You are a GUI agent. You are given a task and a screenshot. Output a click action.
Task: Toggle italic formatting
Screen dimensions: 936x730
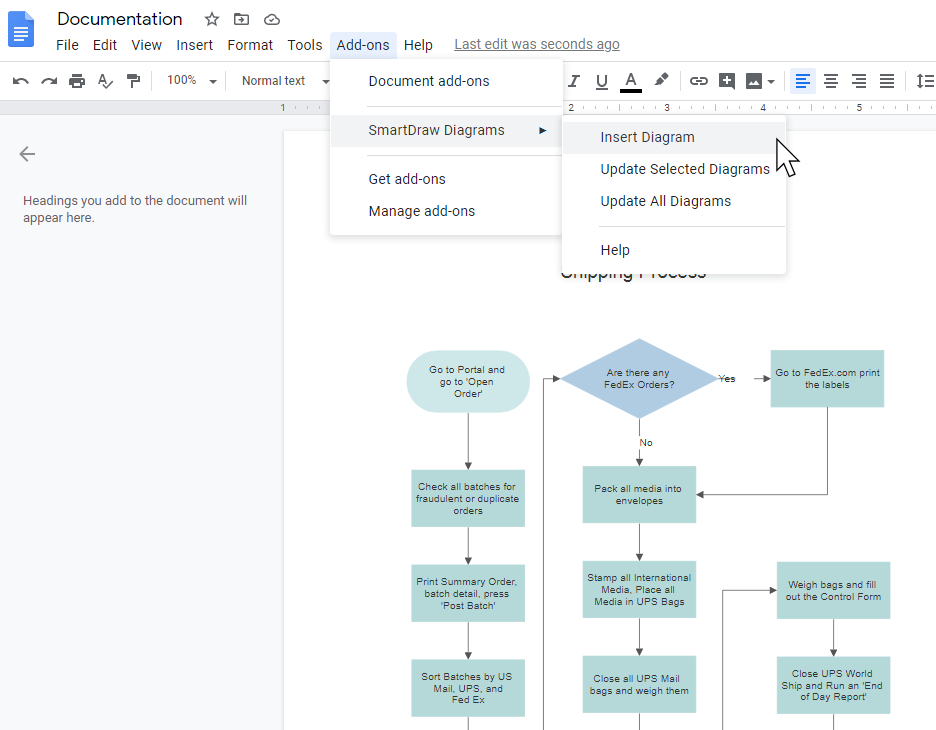(574, 81)
